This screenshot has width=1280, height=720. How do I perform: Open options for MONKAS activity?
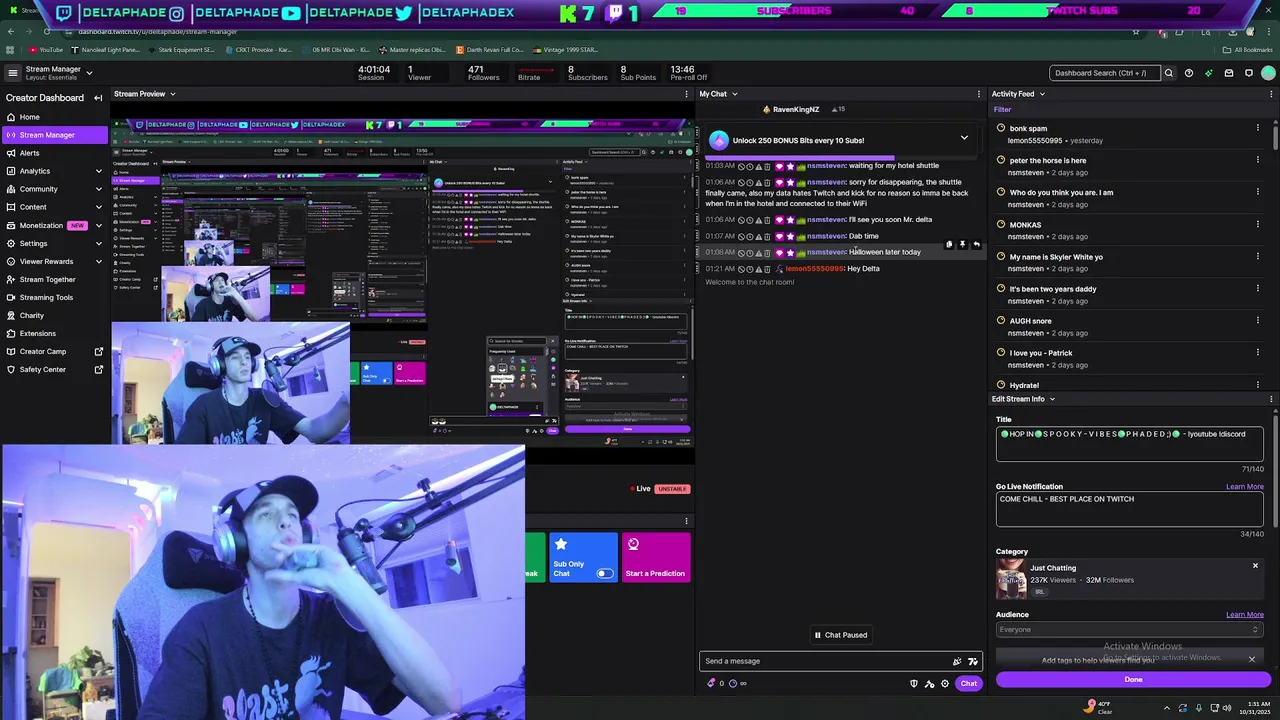point(1257,224)
